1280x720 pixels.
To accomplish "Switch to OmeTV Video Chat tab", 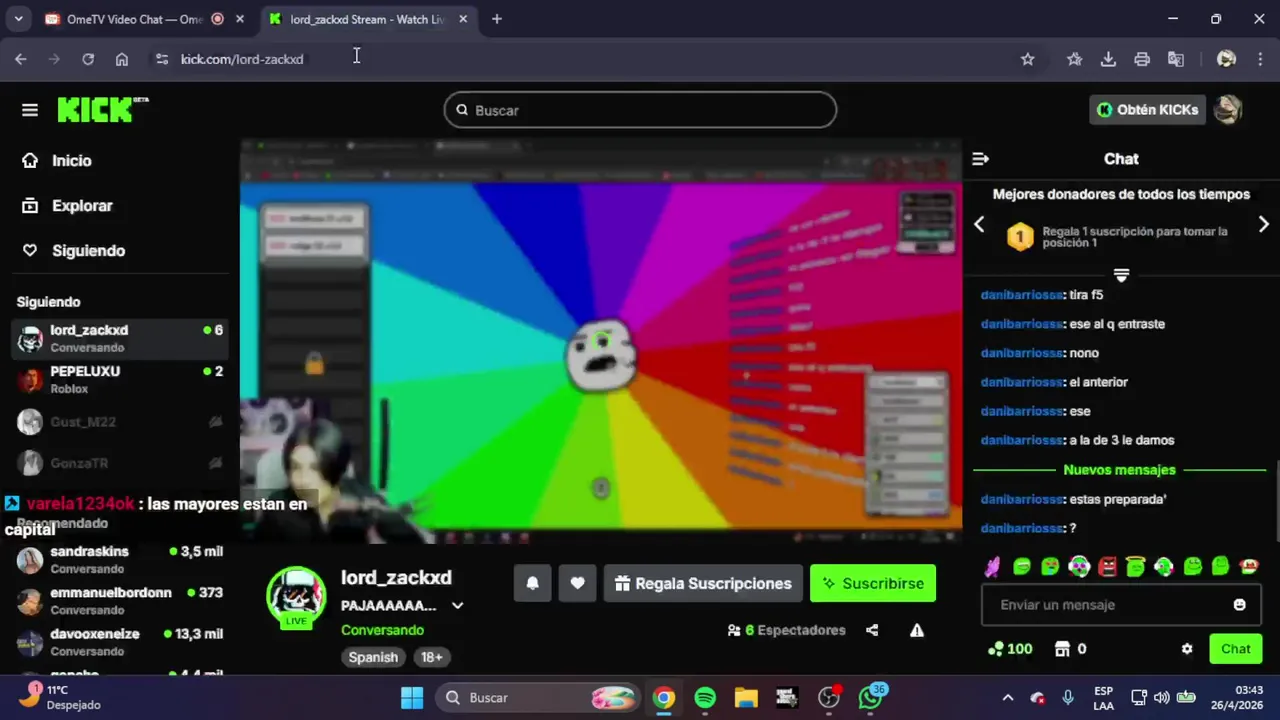I will coord(134,19).
